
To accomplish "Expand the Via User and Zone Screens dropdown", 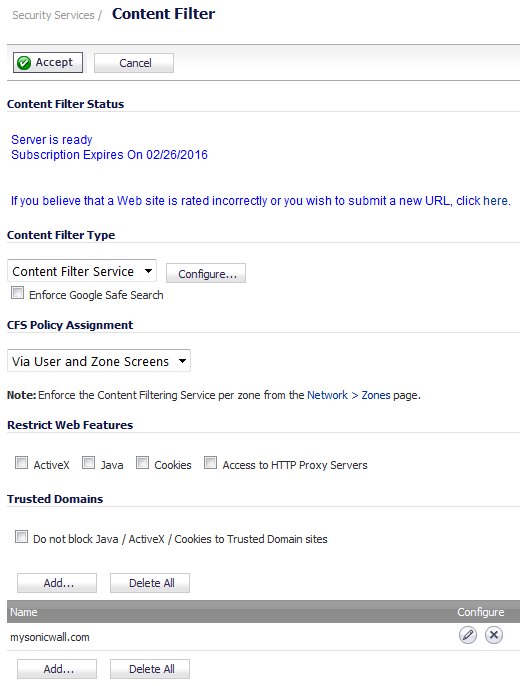I will [x=99, y=361].
